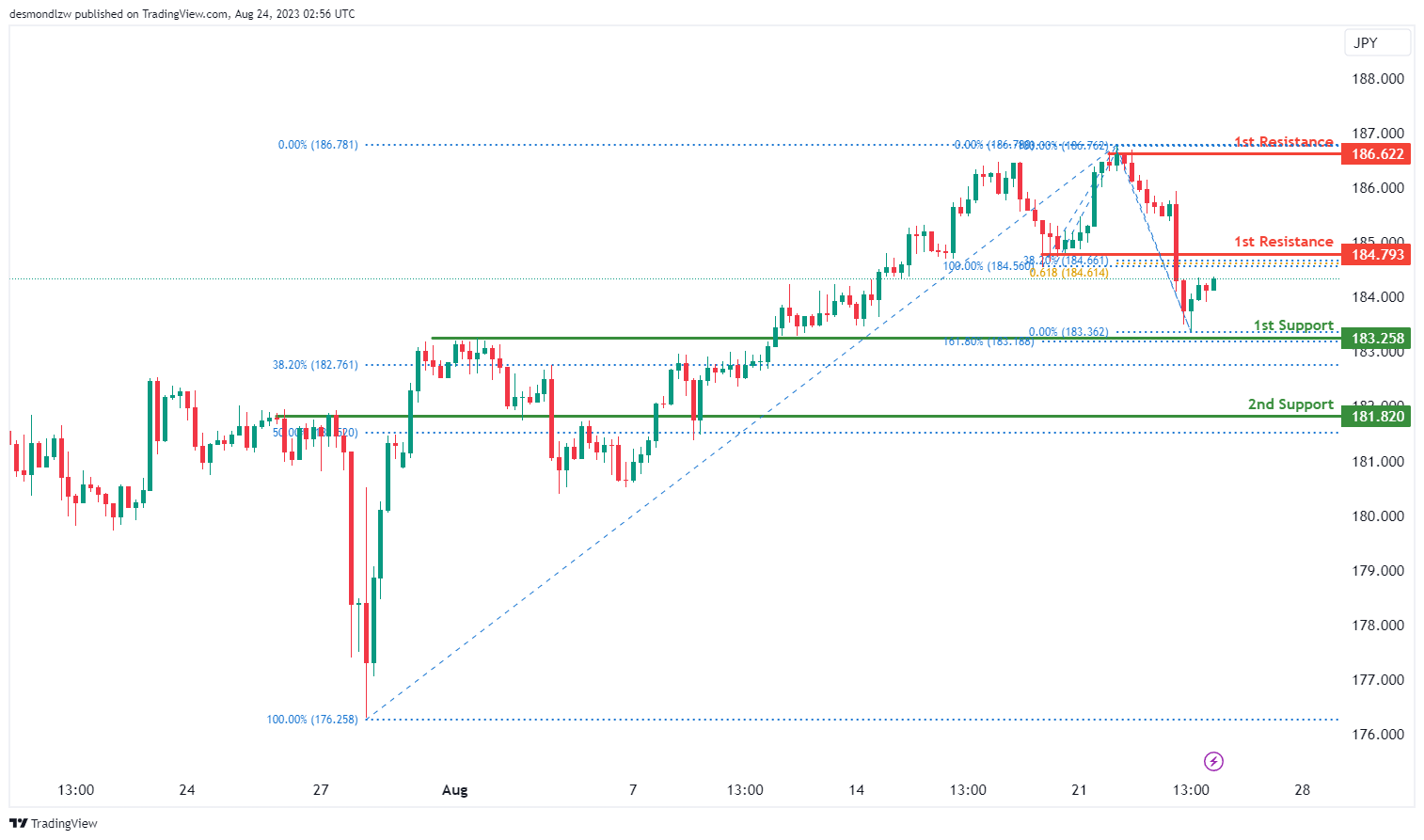The image size is (1424, 840).
Task: Click the "Aug" date on time axis
Action: [454, 790]
